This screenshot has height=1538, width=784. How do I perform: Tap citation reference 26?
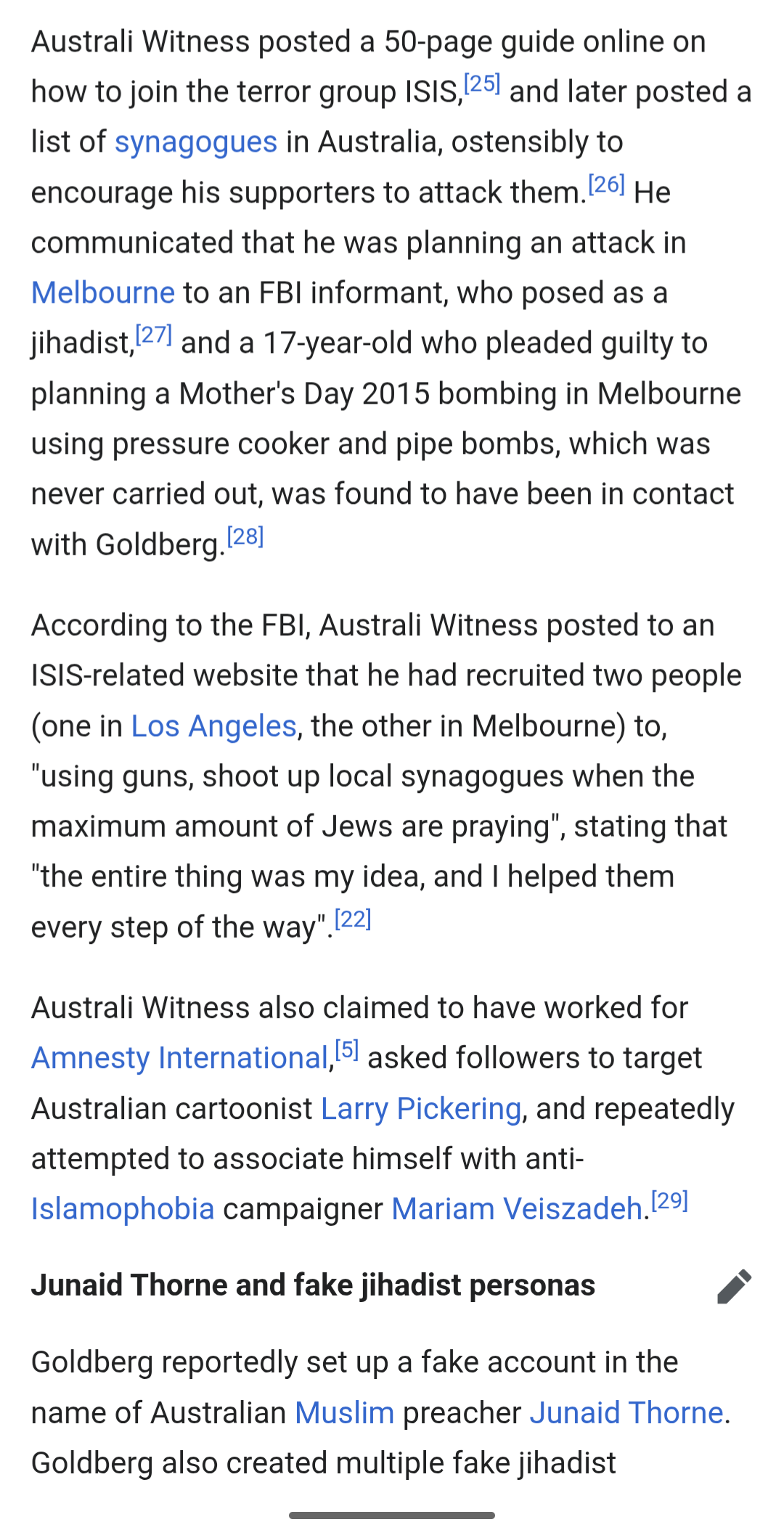pyautogui.click(x=607, y=184)
